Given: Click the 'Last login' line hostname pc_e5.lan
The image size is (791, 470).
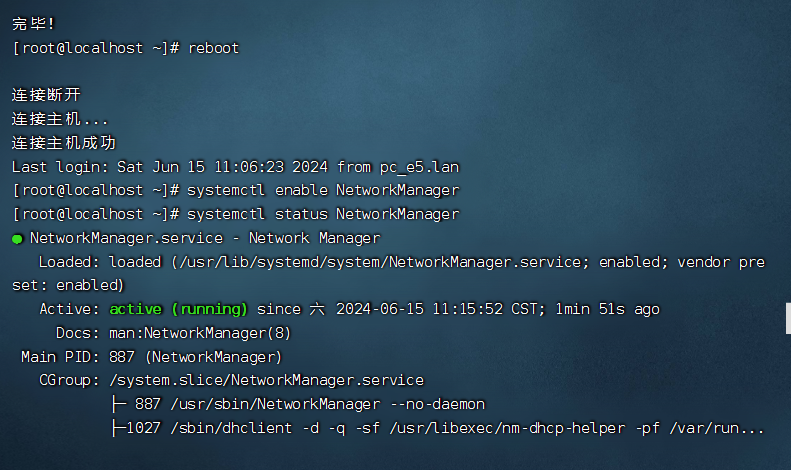Looking at the screenshot, I should tap(419, 167).
